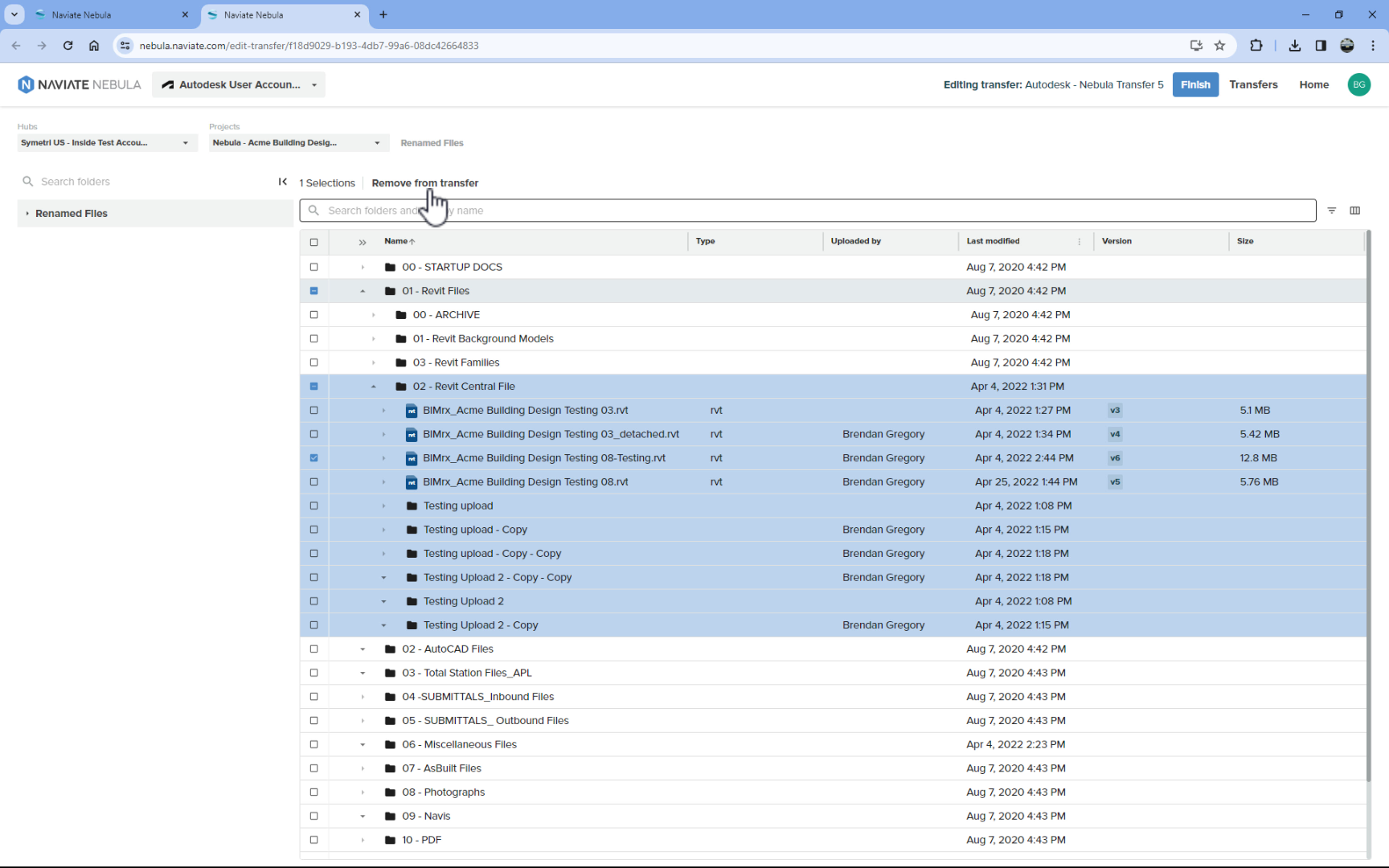
Task: Open the filter options icon
Action: tap(1332, 211)
